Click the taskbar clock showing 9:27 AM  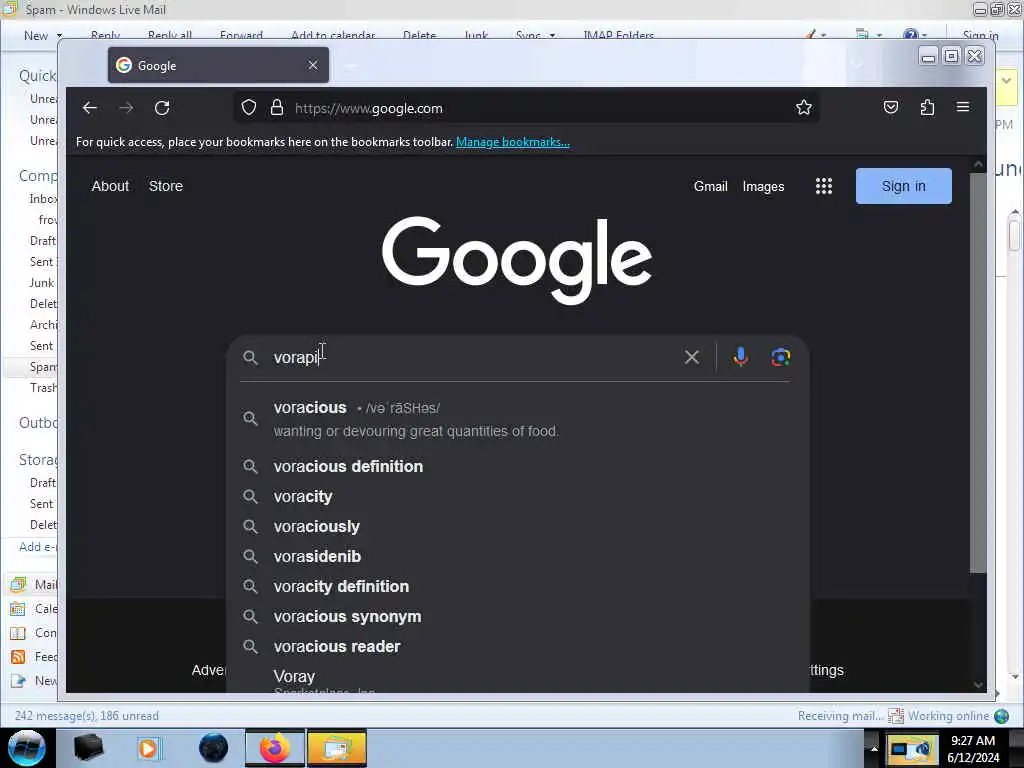coord(973,749)
